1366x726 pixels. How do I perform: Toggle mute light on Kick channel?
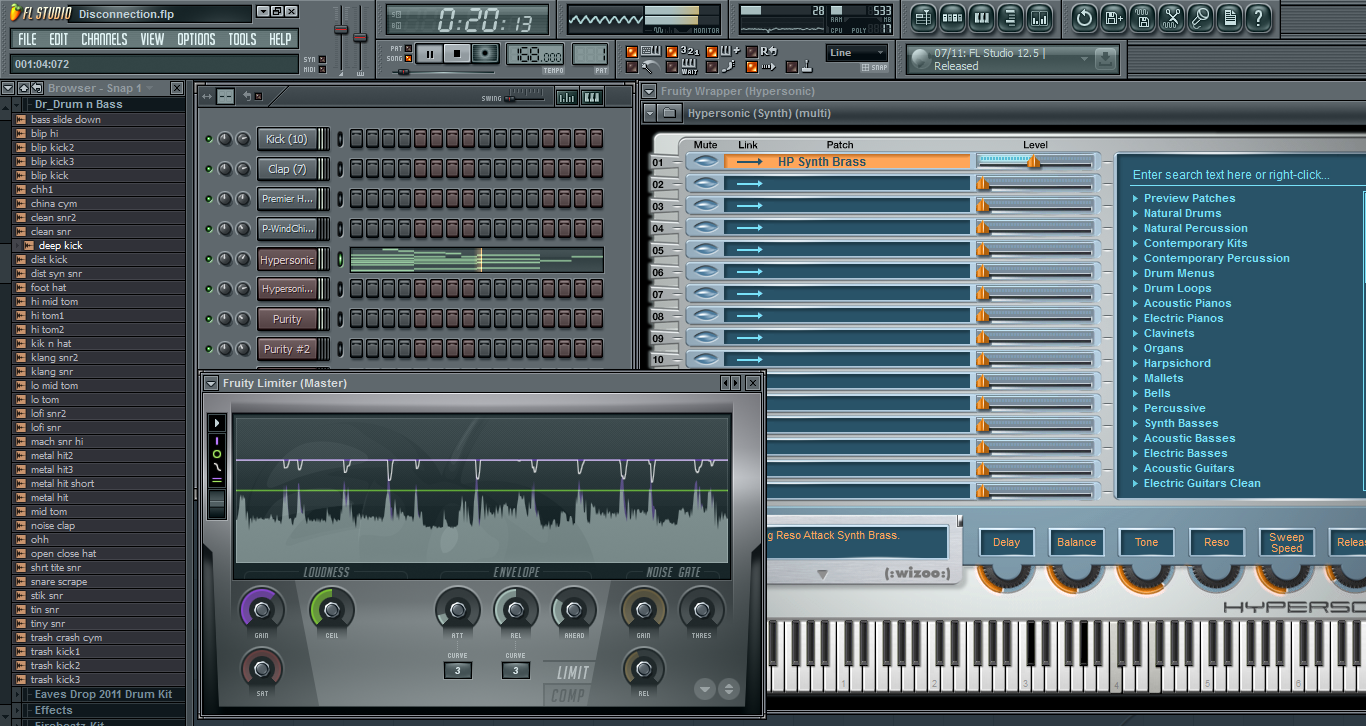pos(209,139)
